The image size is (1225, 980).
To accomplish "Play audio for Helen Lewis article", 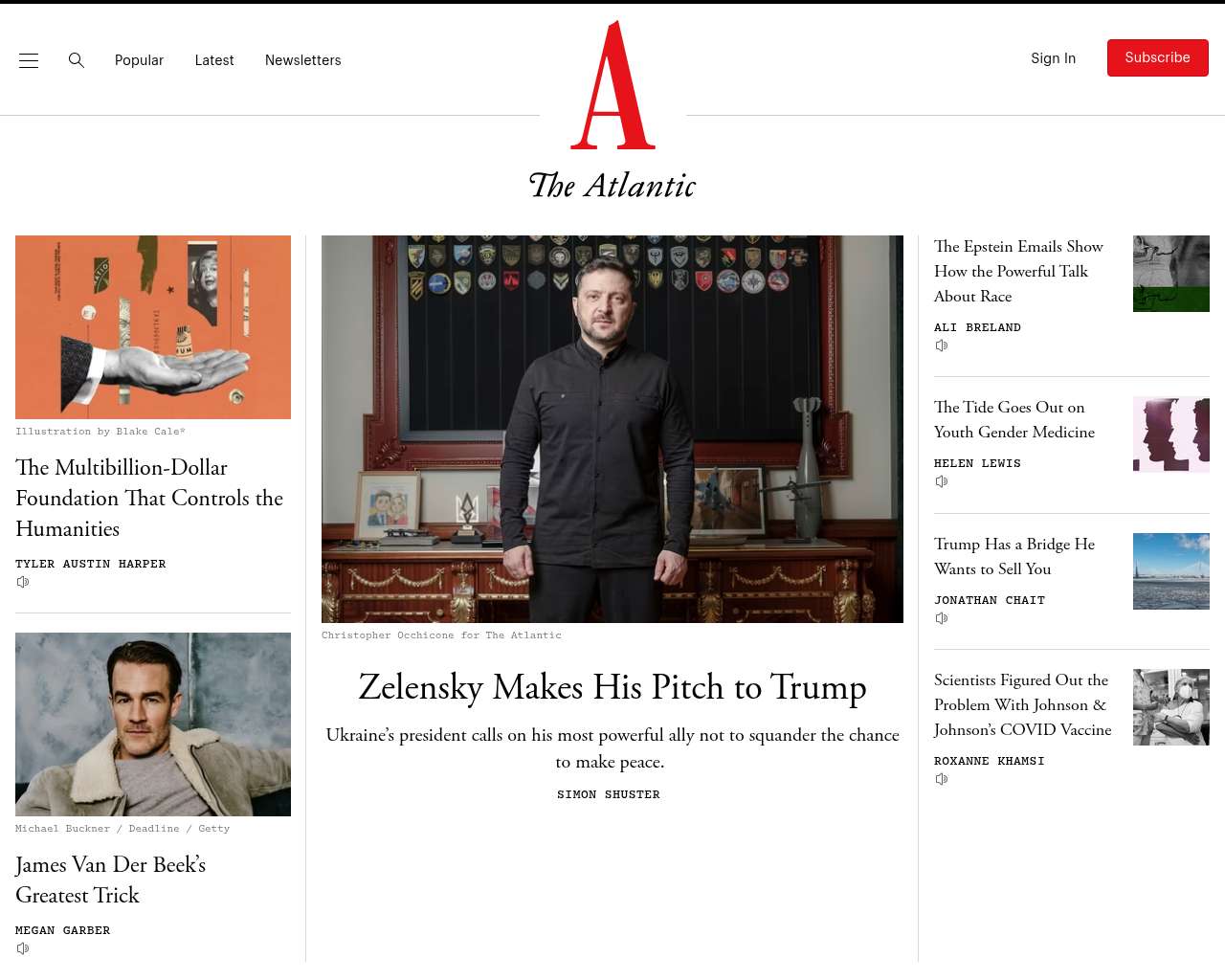I will (942, 481).
